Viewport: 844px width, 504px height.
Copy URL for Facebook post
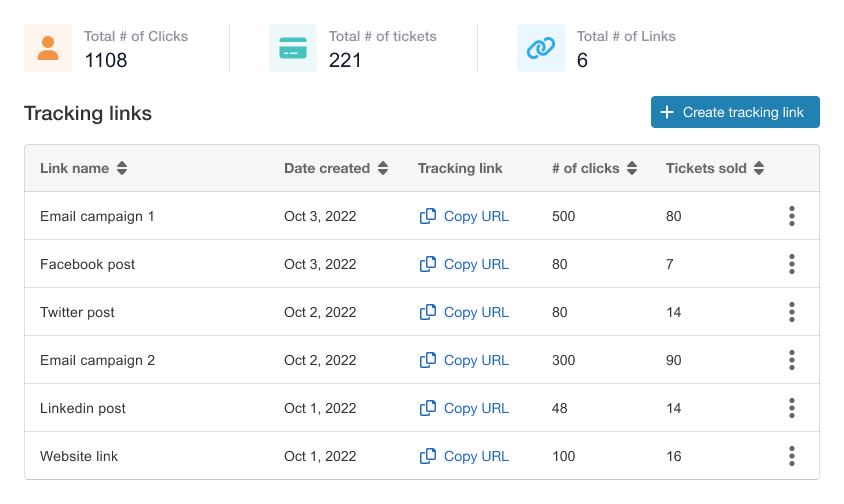[464, 264]
